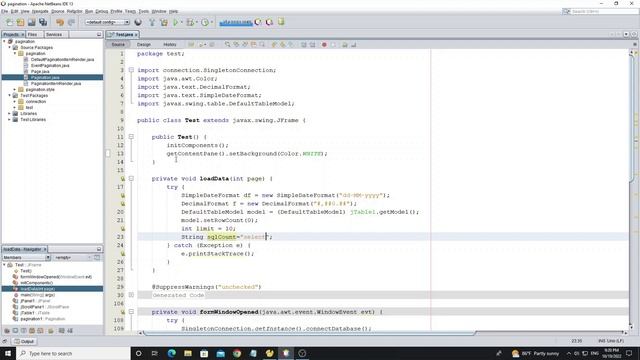
Task: Open the Refactor menu
Action: pyautogui.click(x=74, y=11)
